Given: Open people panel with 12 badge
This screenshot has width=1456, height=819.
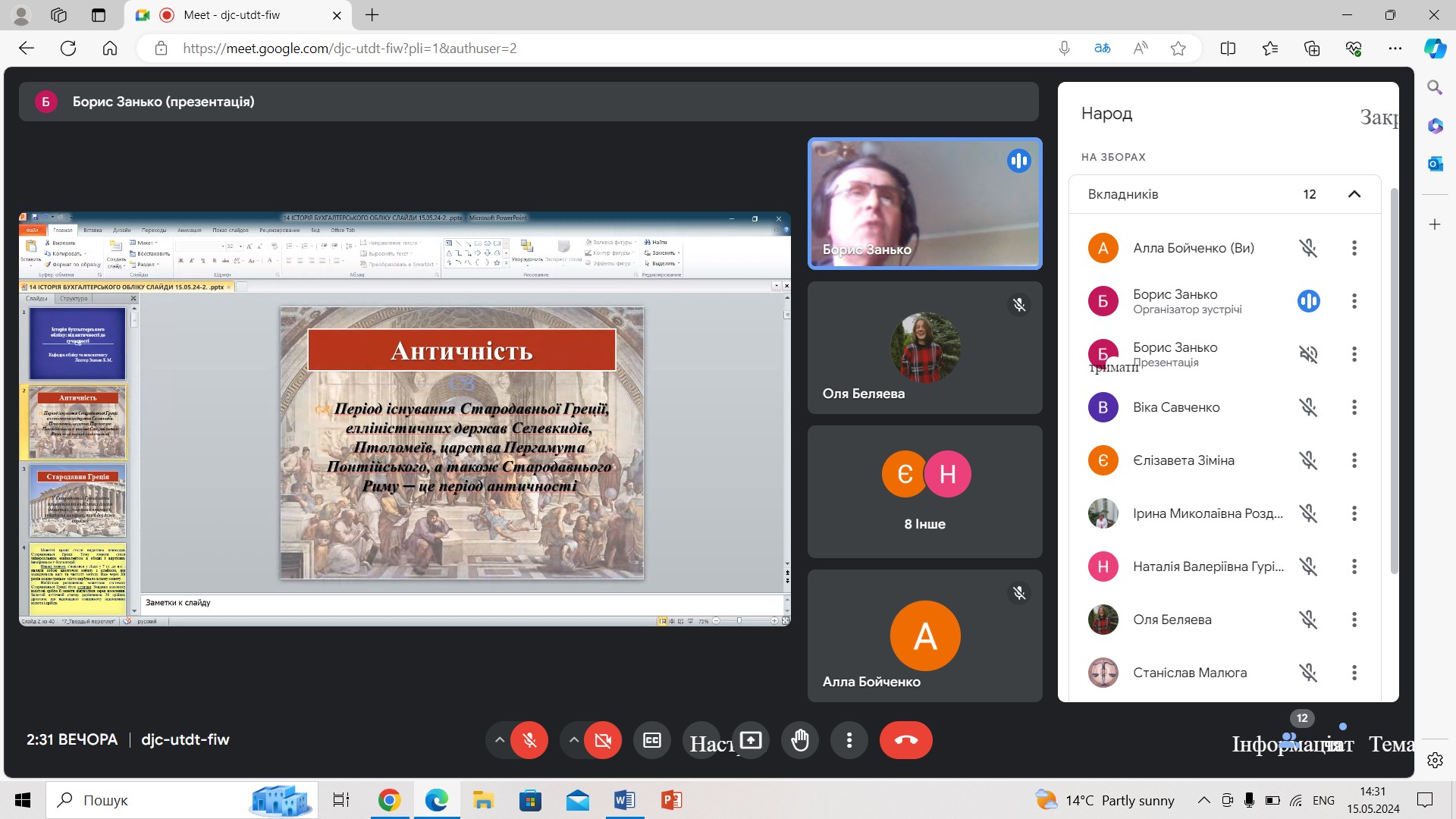Looking at the screenshot, I should click(x=1289, y=740).
